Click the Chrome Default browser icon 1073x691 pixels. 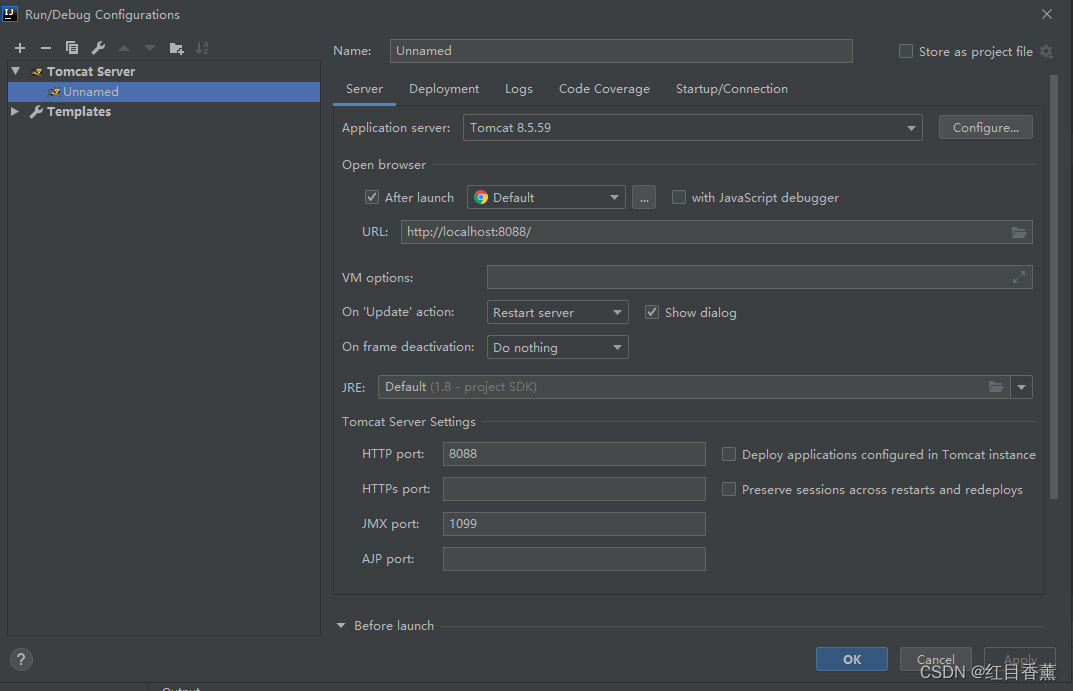coord(481,197)
